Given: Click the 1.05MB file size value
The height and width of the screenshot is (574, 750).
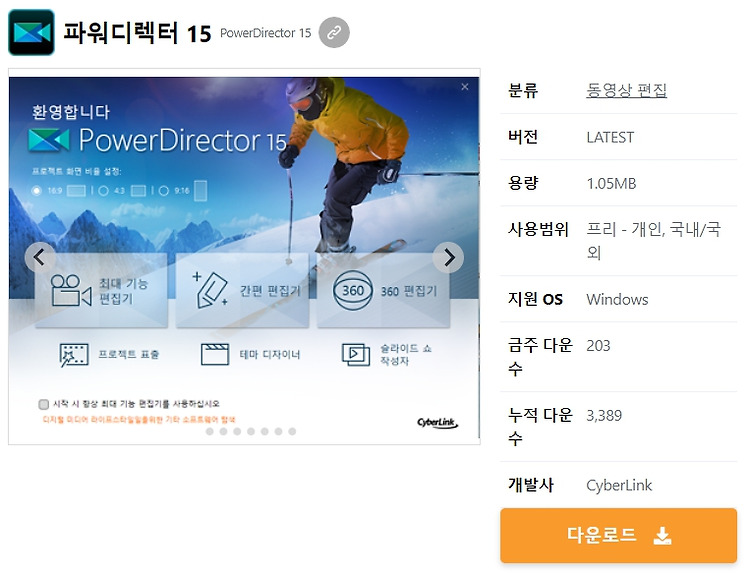Looking at the screenshot, I should point(611,183).
